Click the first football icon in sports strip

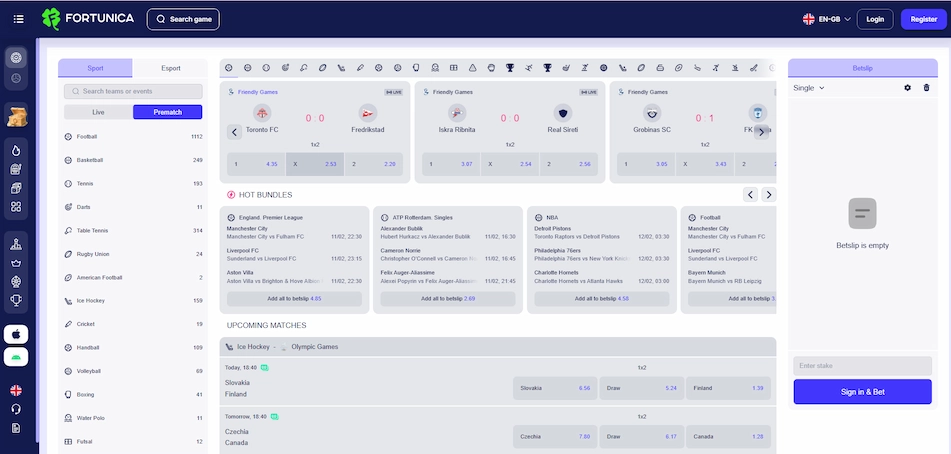(229, 68)
